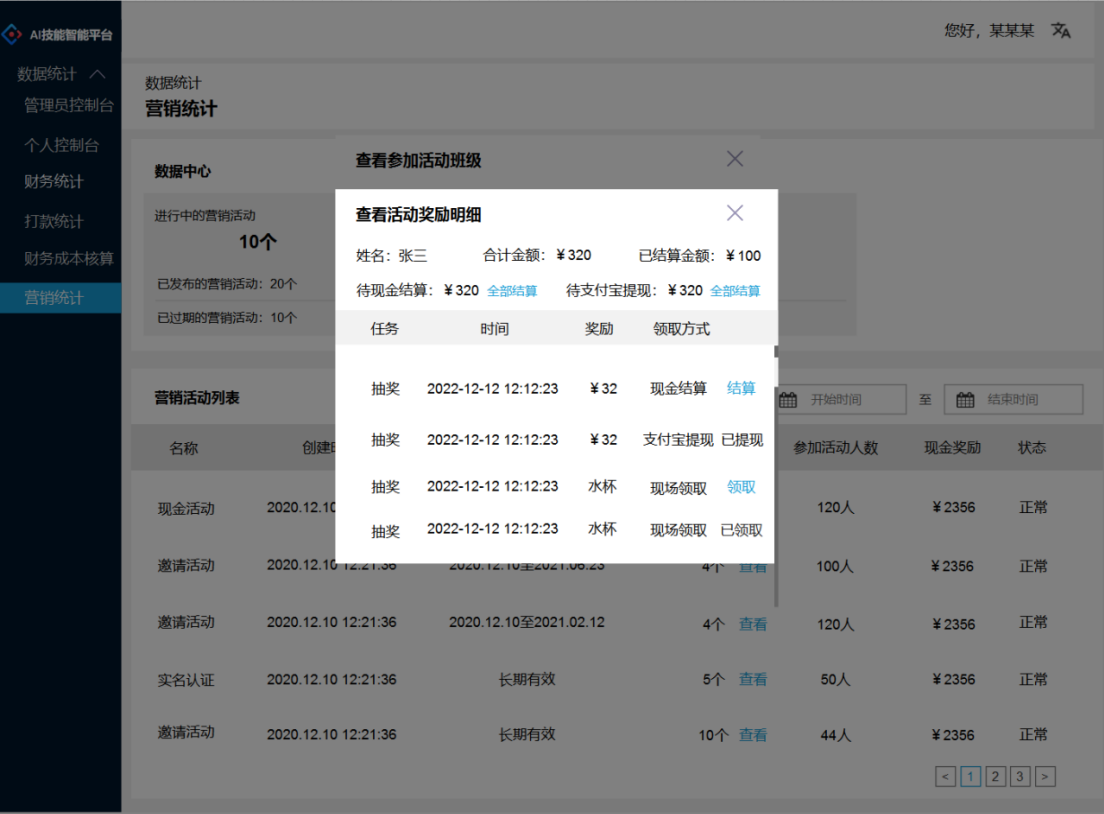Screen dimensions: 1104x814
Task: Go to page 2 in the pagination
Action: click(x=995, y=776)
